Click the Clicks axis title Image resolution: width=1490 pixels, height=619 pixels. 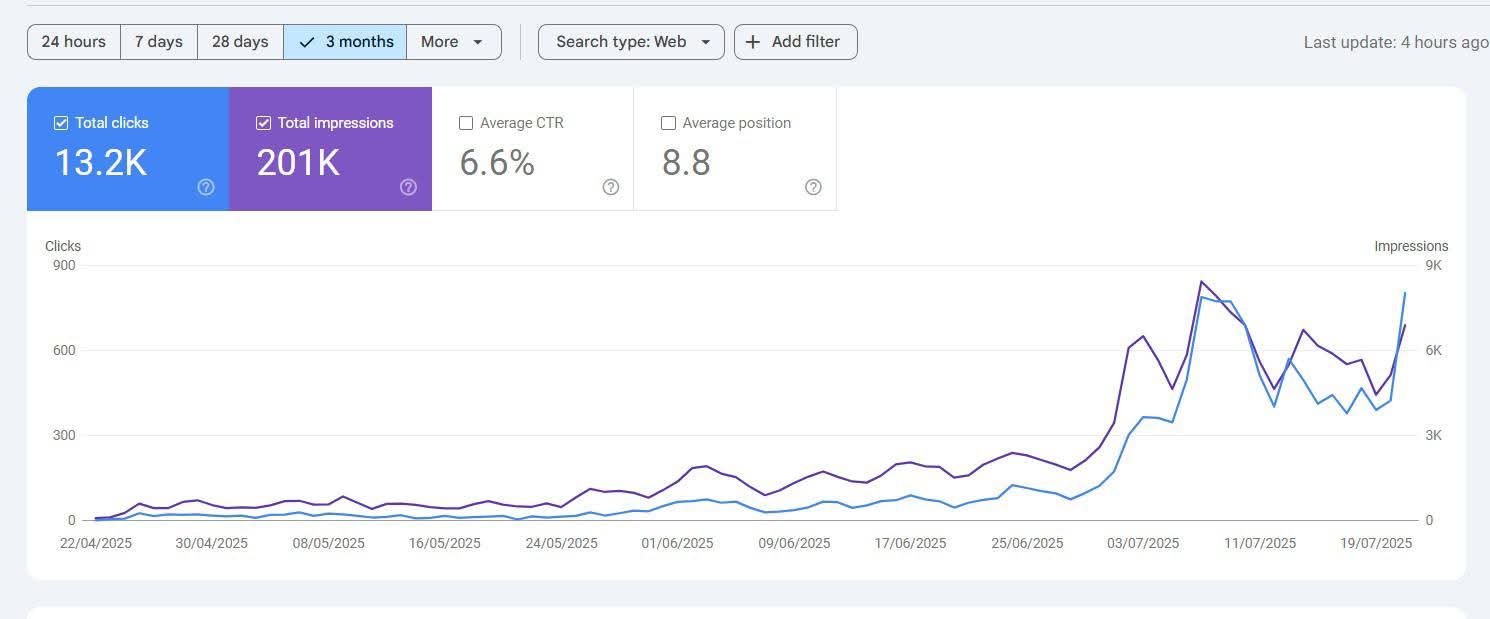(63, 246)
